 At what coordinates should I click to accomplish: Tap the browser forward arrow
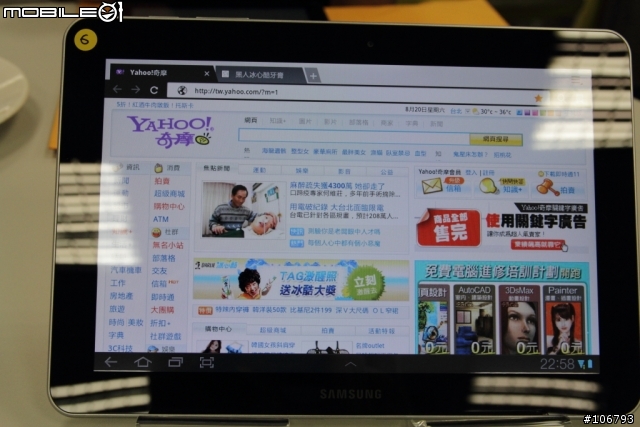click(136, 90)
